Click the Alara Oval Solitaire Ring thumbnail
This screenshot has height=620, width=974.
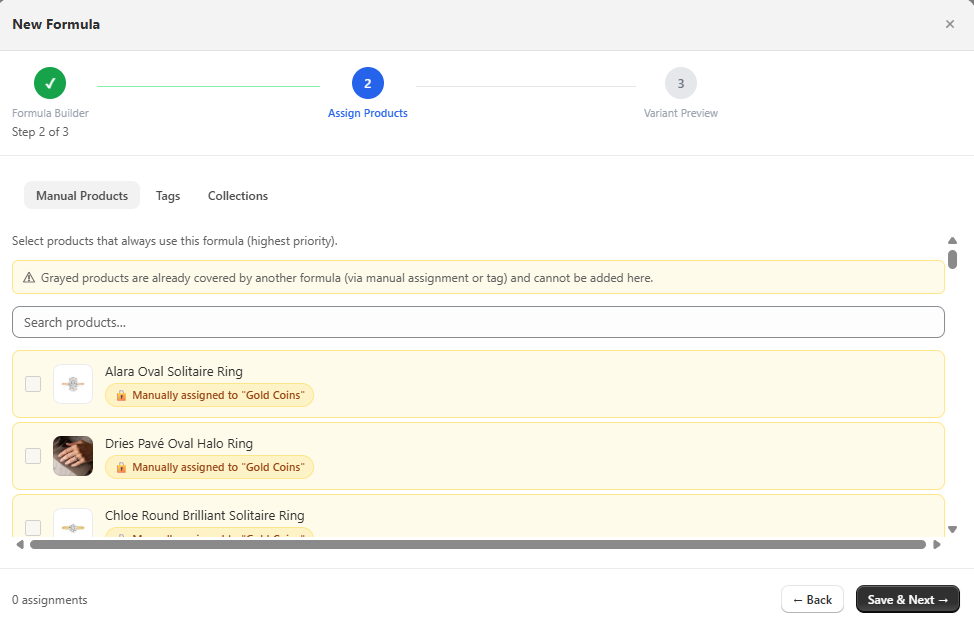tap(73, 384)
